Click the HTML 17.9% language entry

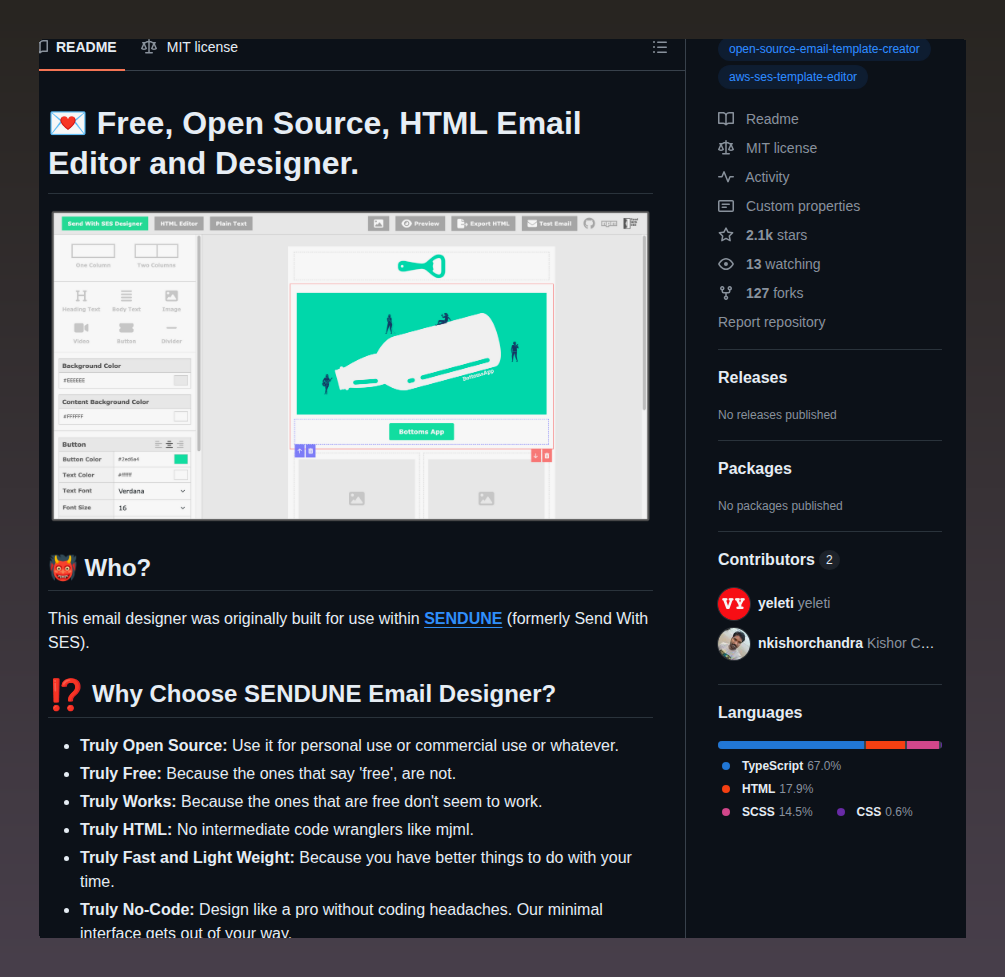(x=767, y=789)
